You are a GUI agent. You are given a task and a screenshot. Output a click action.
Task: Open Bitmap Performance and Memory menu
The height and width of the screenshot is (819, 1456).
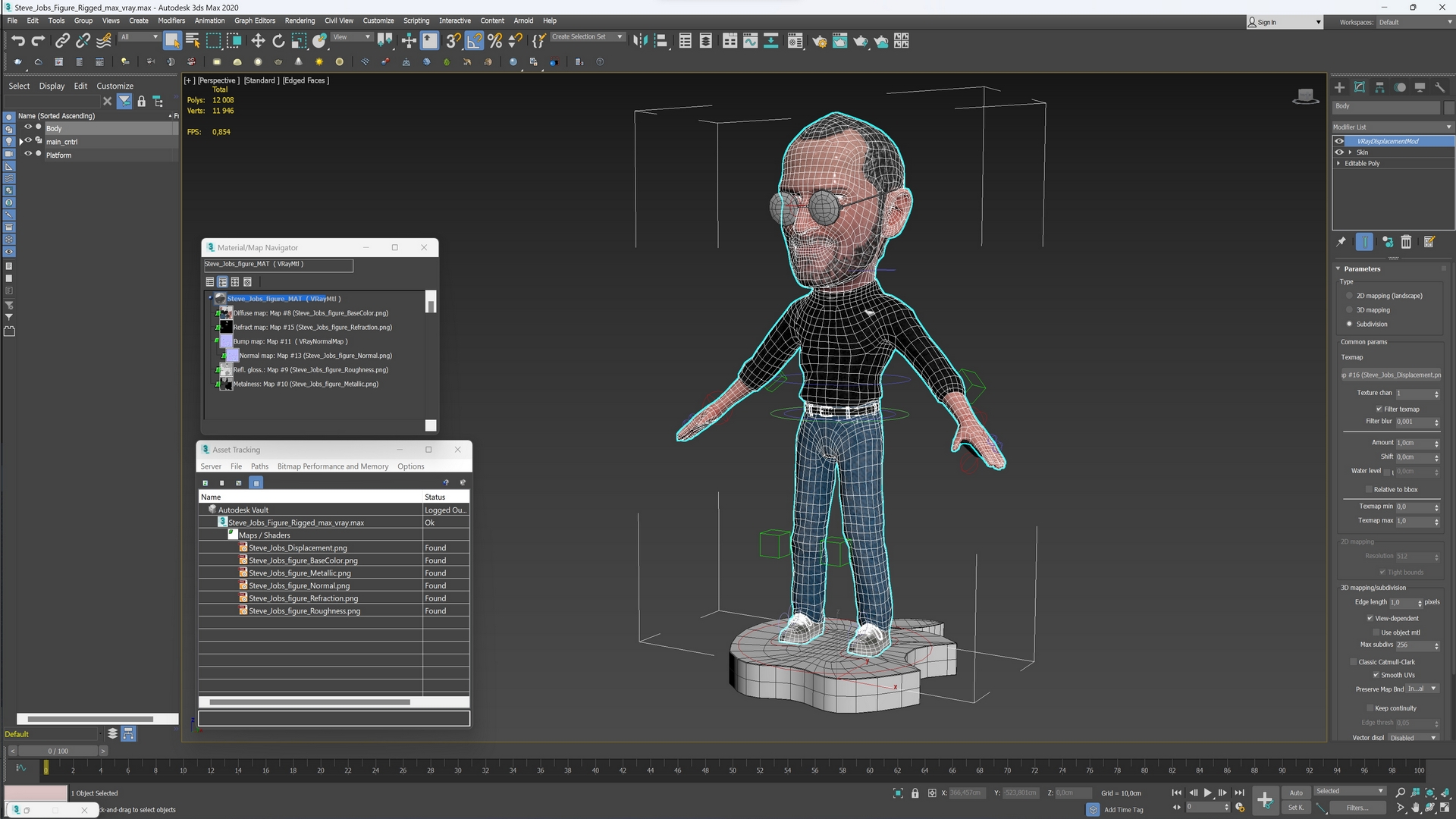coord(333,466)
